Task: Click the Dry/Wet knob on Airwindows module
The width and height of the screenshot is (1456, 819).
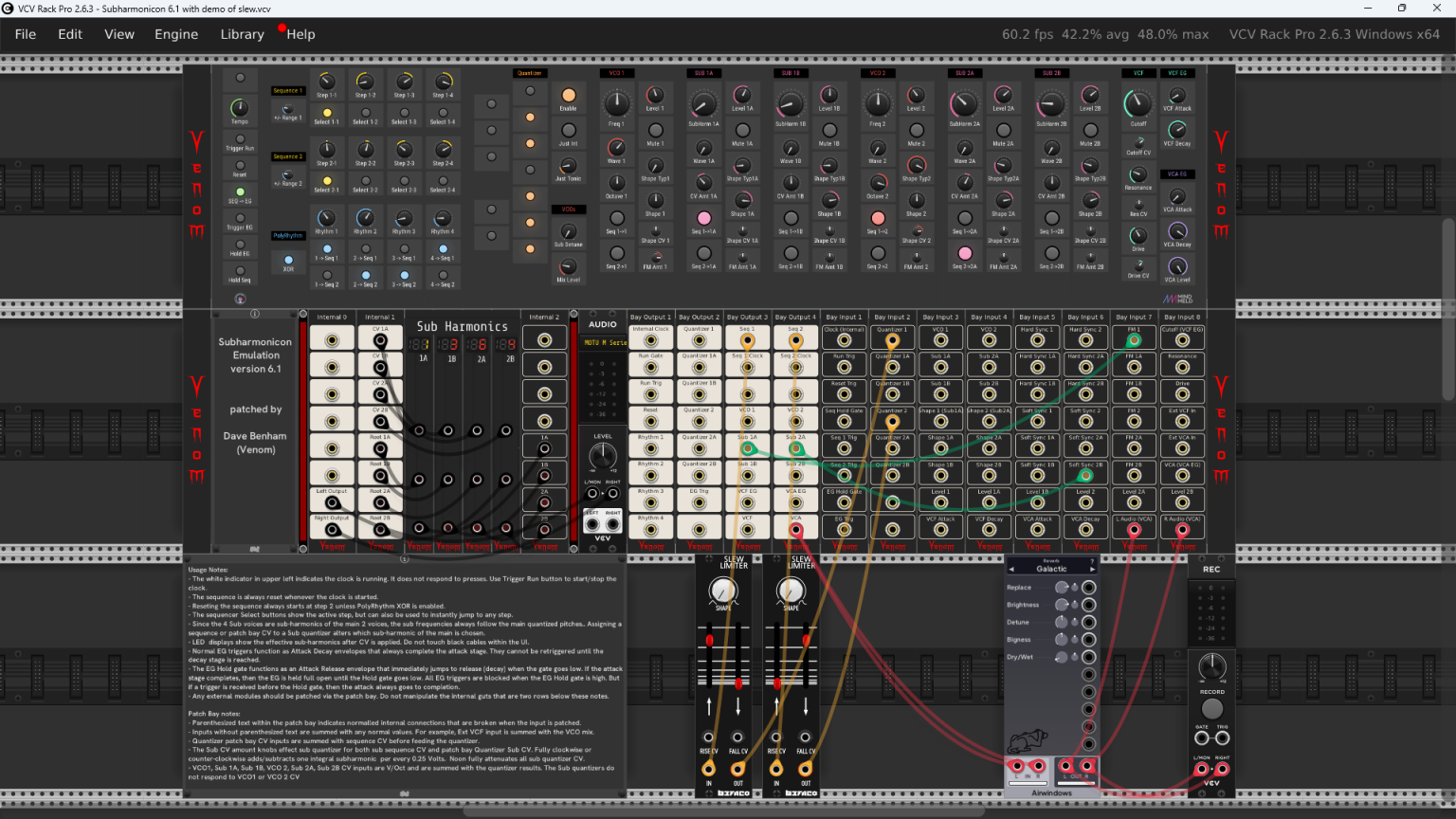Action: pyautogui.click(x=1062, y=657)
